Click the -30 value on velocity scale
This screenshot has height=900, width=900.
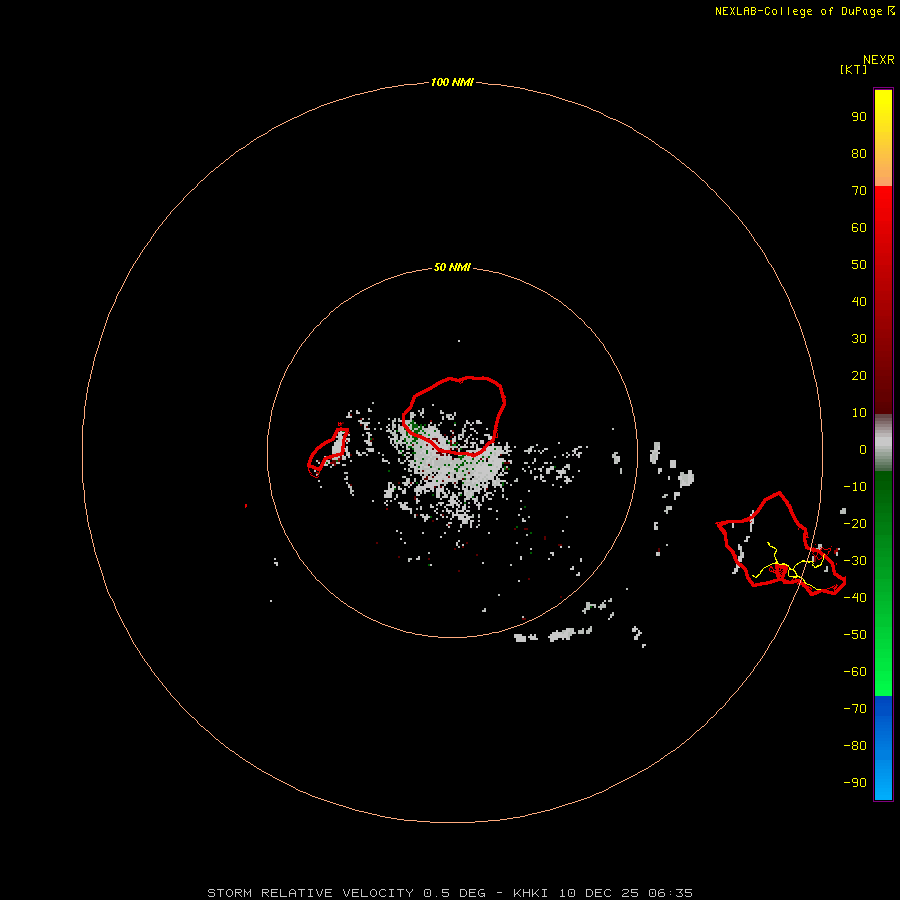(855, 561)
